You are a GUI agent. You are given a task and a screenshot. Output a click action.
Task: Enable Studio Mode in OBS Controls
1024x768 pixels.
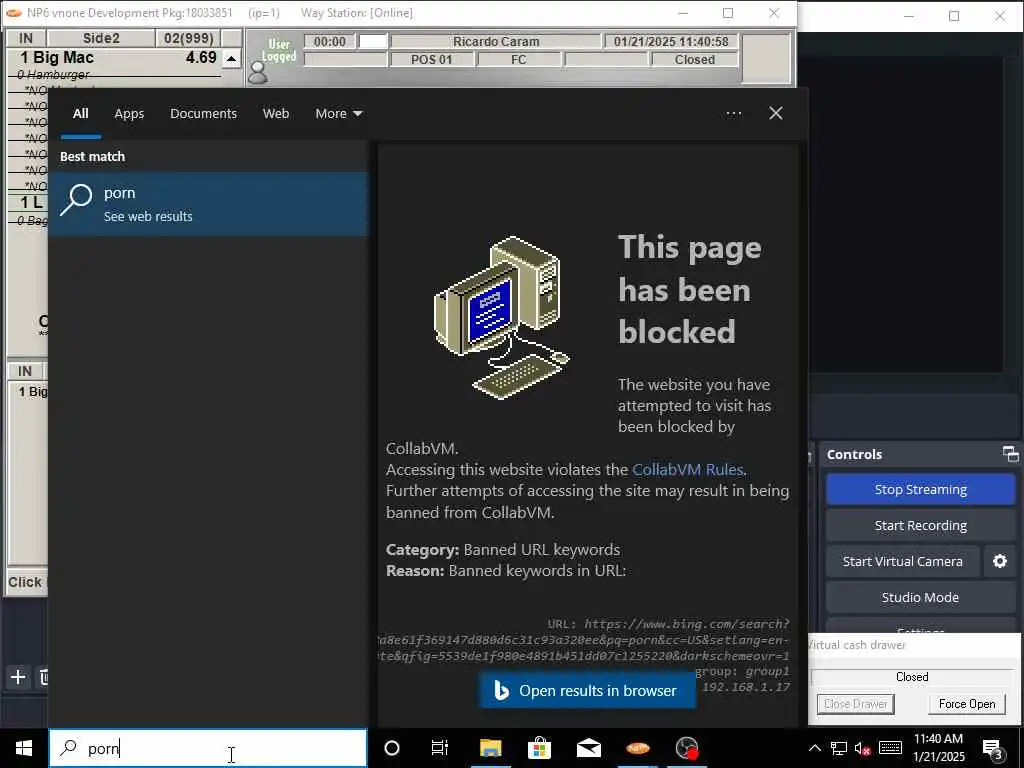point(920,597)
